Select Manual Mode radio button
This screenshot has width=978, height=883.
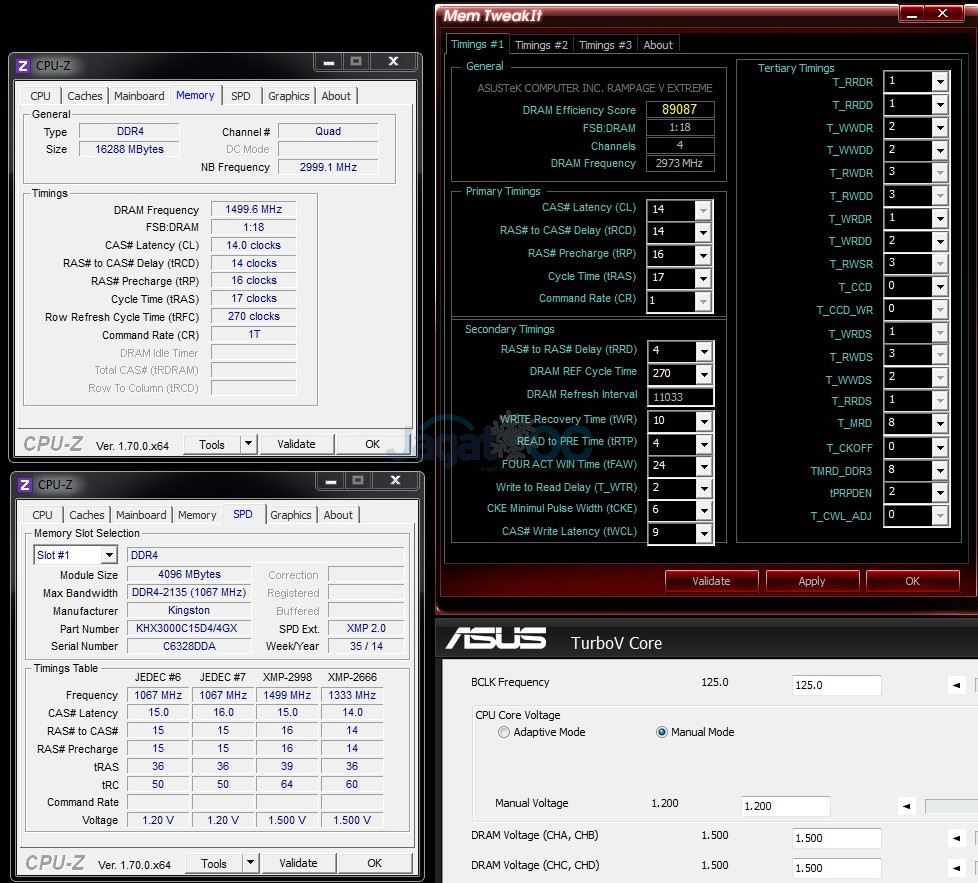coord(662,732)
